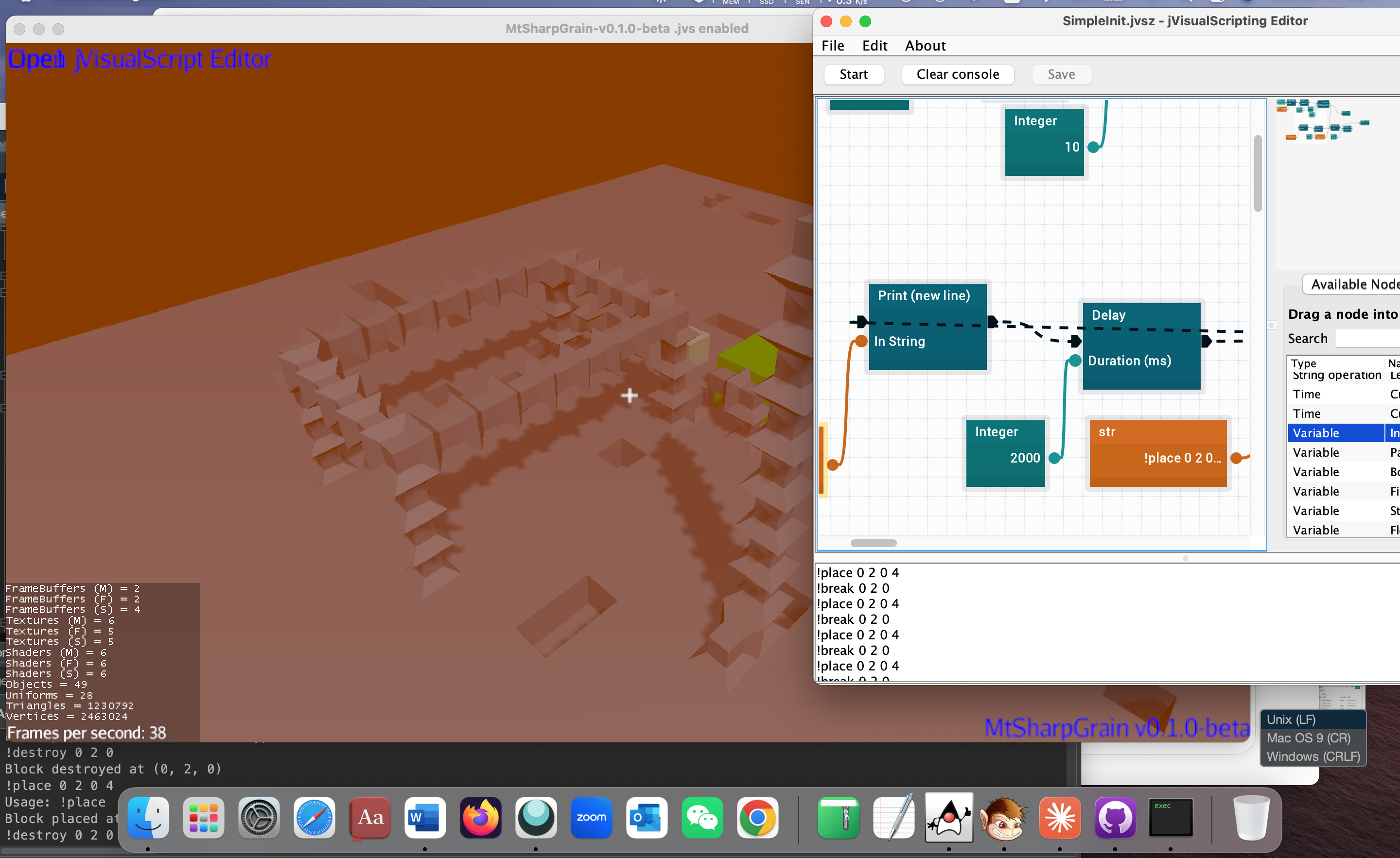Viewport: 1400px width, 858px height.
Task: Click the In String input port
Action: 861,341
